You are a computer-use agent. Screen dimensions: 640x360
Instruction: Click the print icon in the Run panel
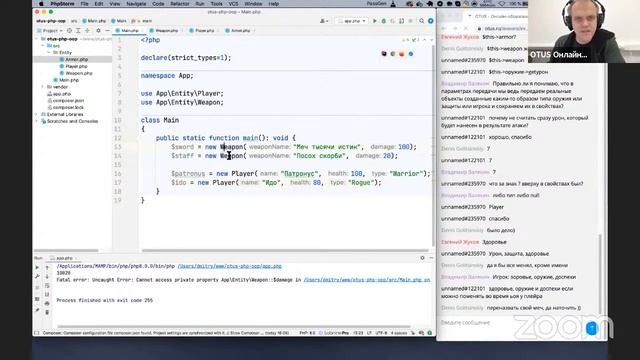click(x=47, y=303)
